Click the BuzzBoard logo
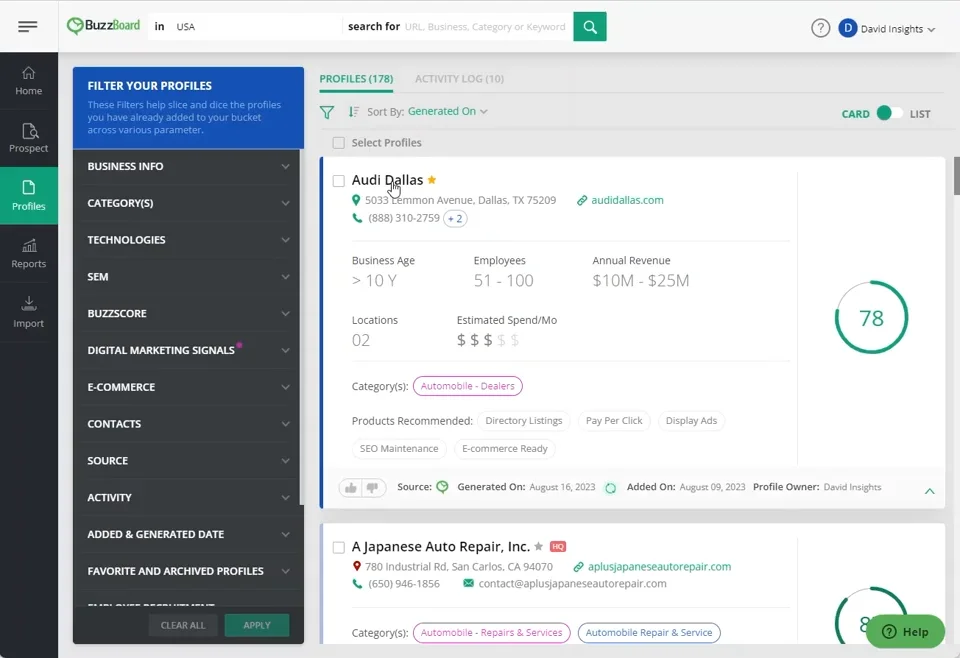 103,26
